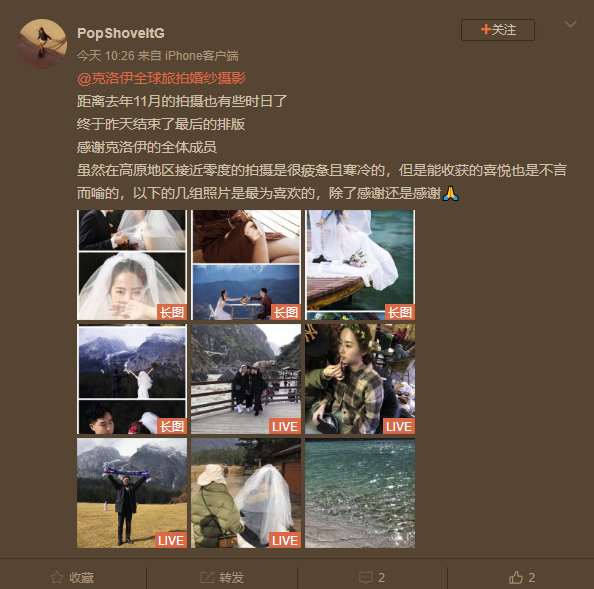594x589 pixels.
Task: Open couple cheering before snowy mountains photo
Action: pos(132,379)
